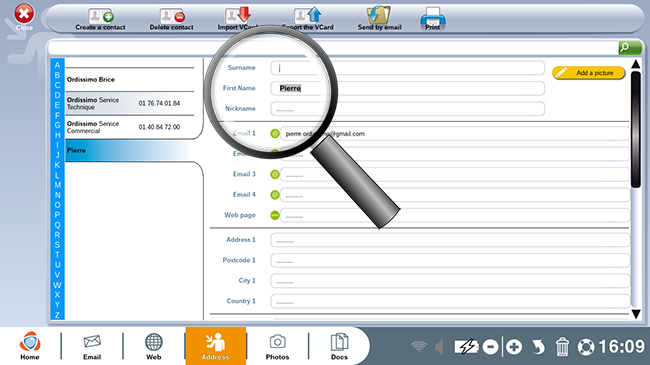Open the Web tab in bottom bar
The image size is (650, 365).
[153, 347]
